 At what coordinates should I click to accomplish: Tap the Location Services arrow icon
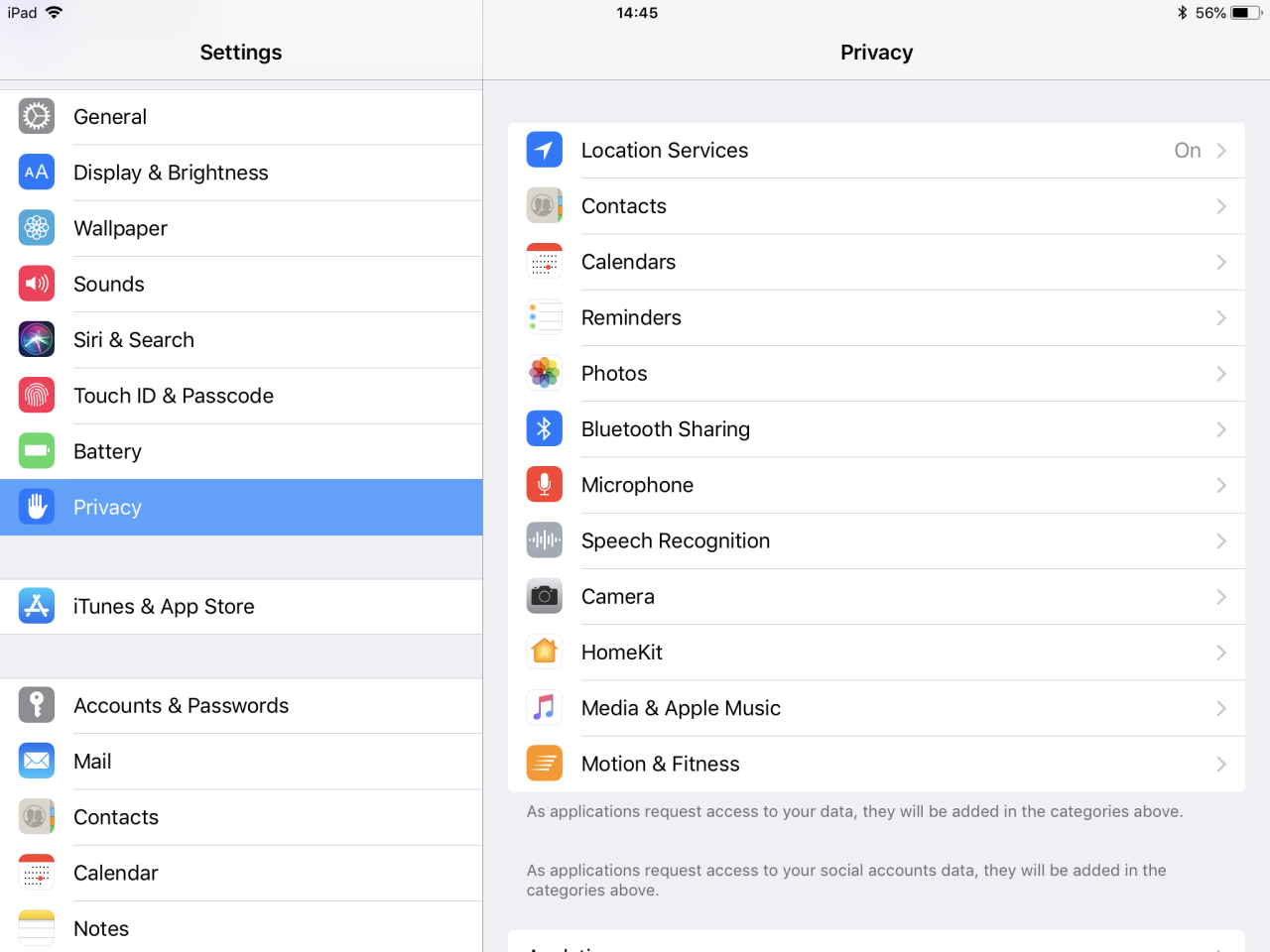coord(544,151)
